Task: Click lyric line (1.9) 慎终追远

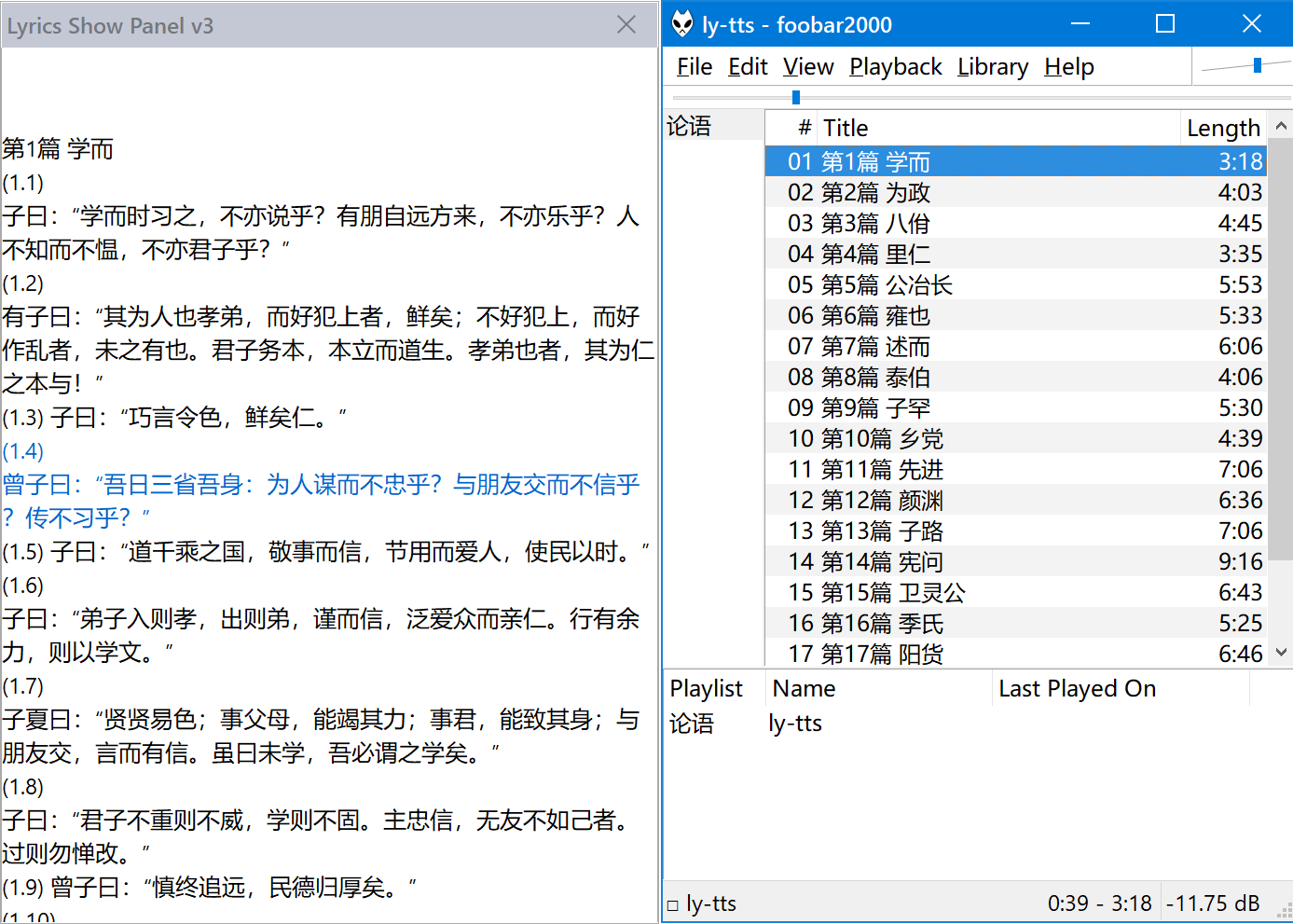Action: click(210, 888)
